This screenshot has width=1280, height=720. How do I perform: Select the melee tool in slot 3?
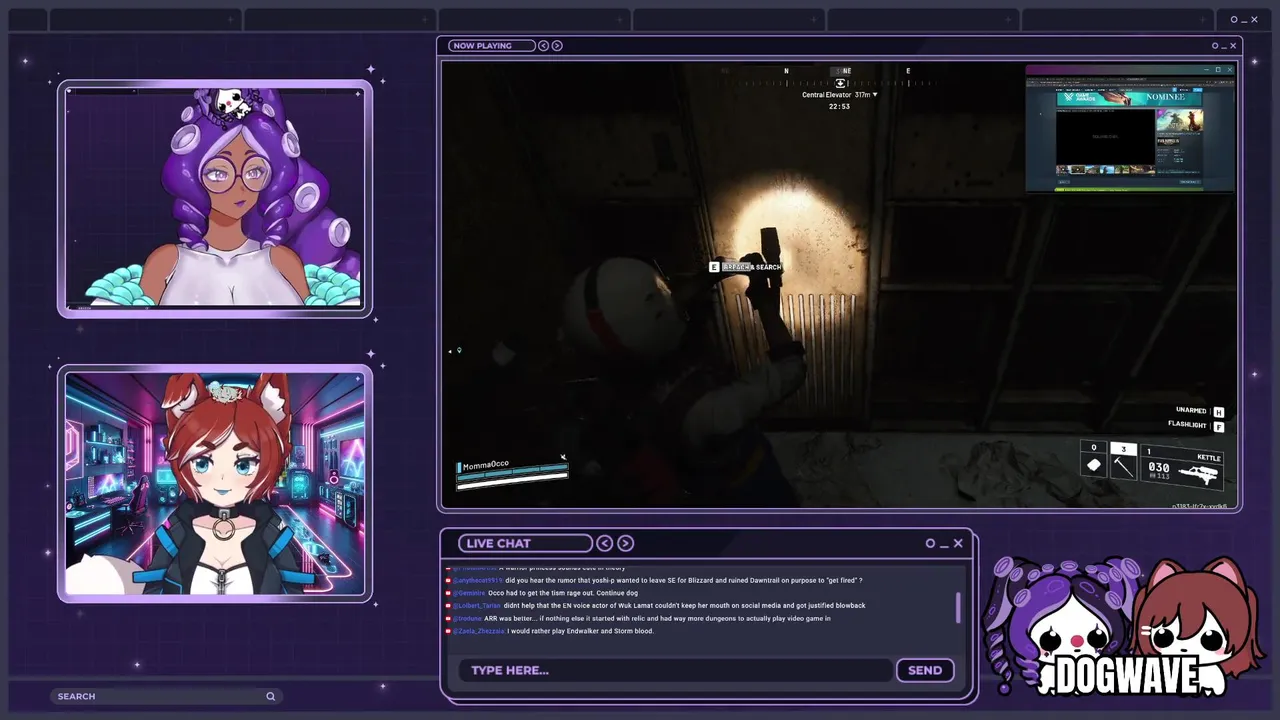[x=1123, y=461]
